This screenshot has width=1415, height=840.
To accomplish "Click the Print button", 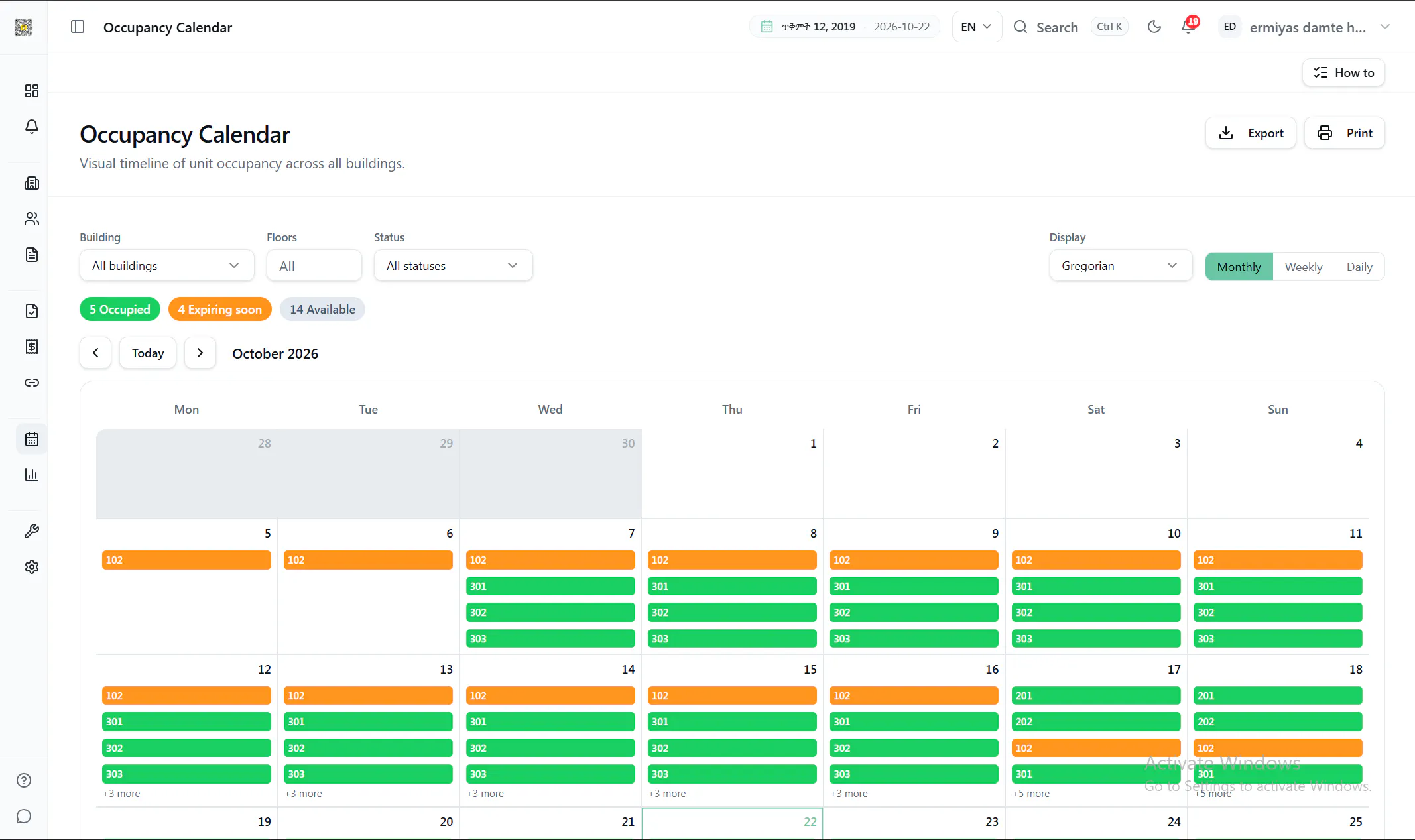I will tap(1344, 133).
